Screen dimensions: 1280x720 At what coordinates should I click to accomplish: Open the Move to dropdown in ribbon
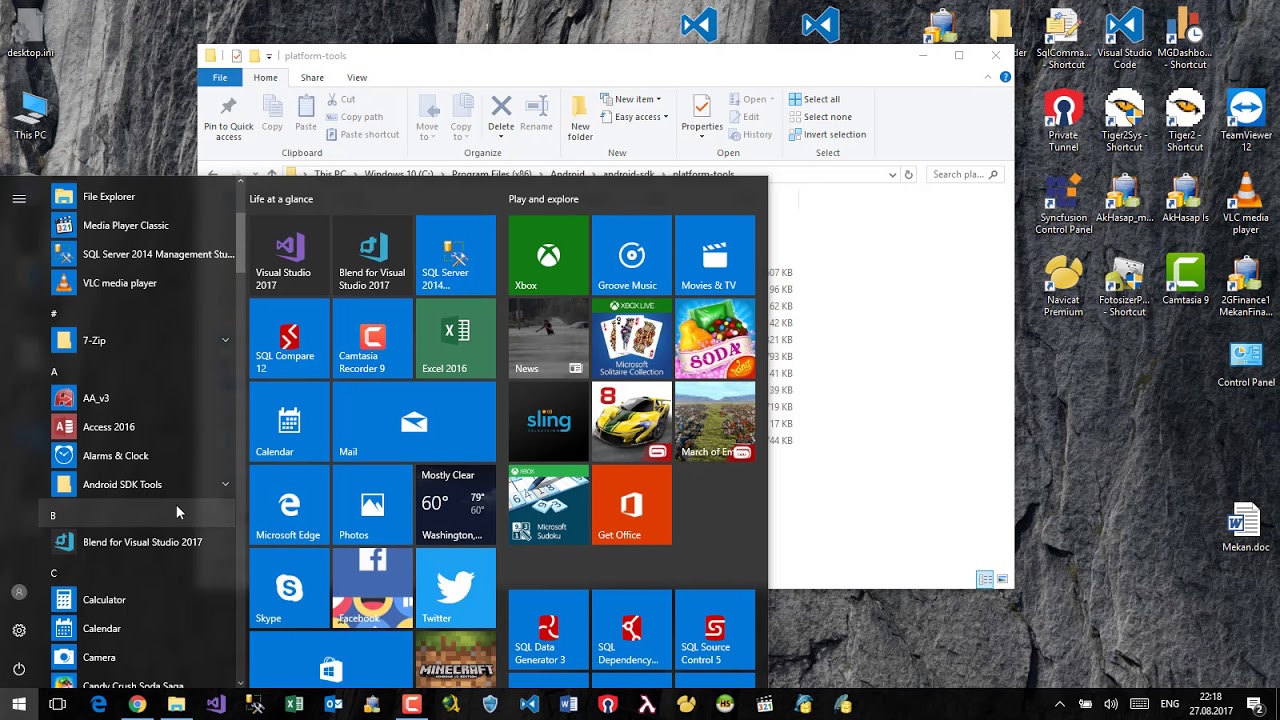[x=427, y=118]
